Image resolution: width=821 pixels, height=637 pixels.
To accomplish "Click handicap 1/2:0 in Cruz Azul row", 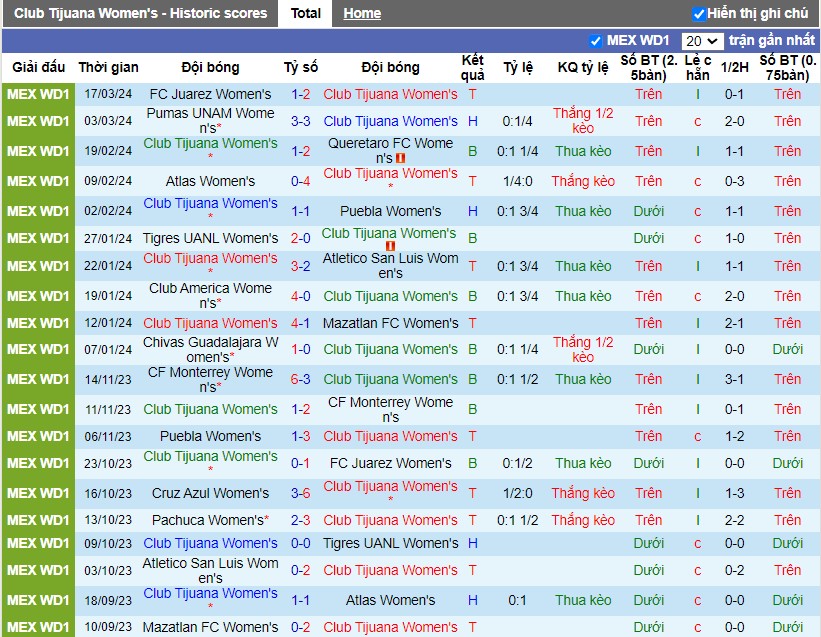I will point(517,493).
